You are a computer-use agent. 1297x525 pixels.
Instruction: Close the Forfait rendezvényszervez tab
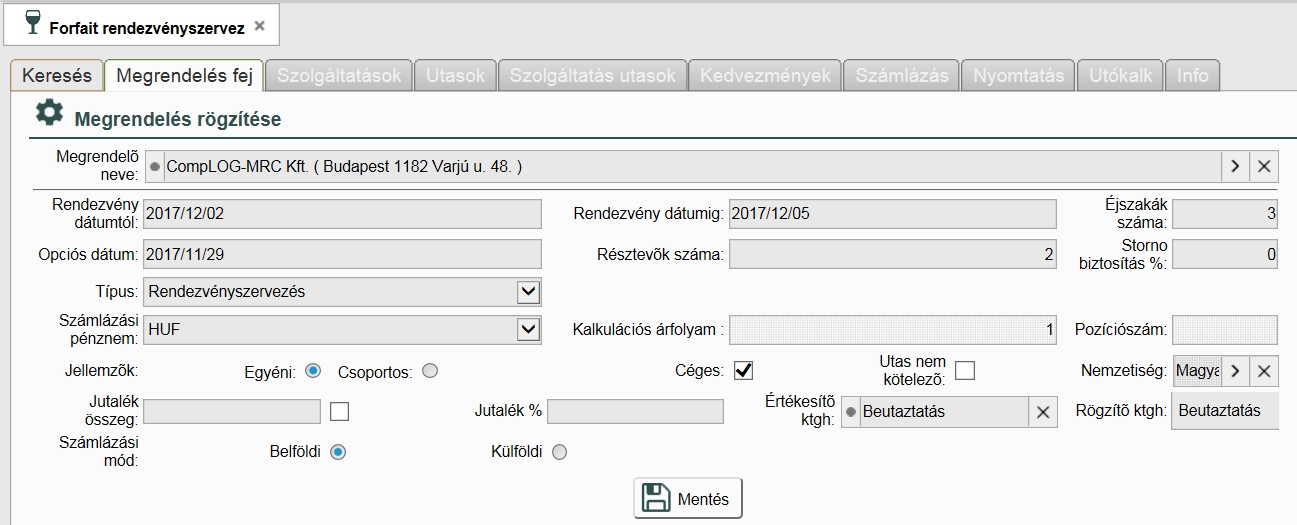pos(260,27)
